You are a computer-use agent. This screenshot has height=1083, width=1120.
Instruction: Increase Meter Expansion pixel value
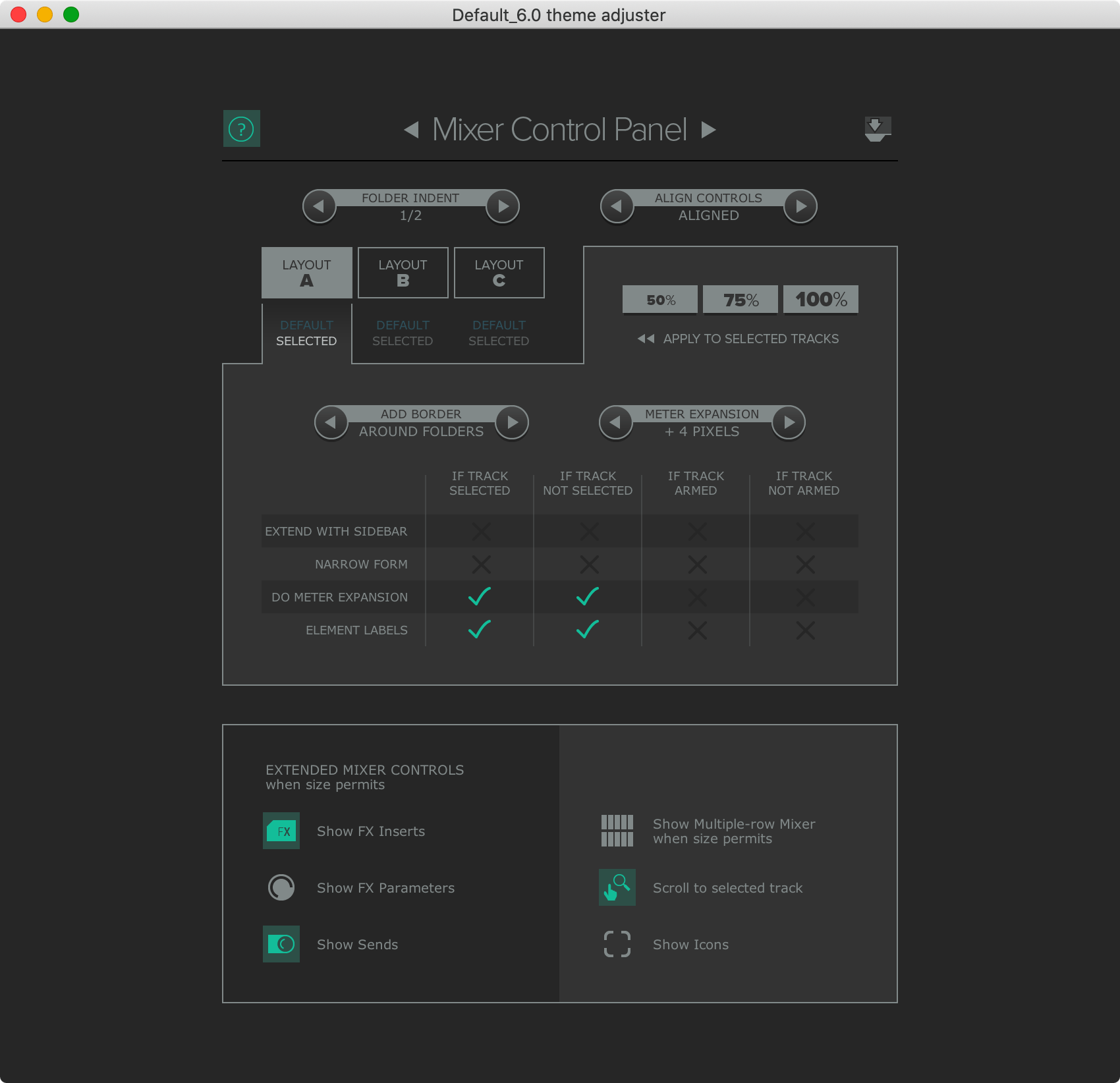[x=789, y=422]
